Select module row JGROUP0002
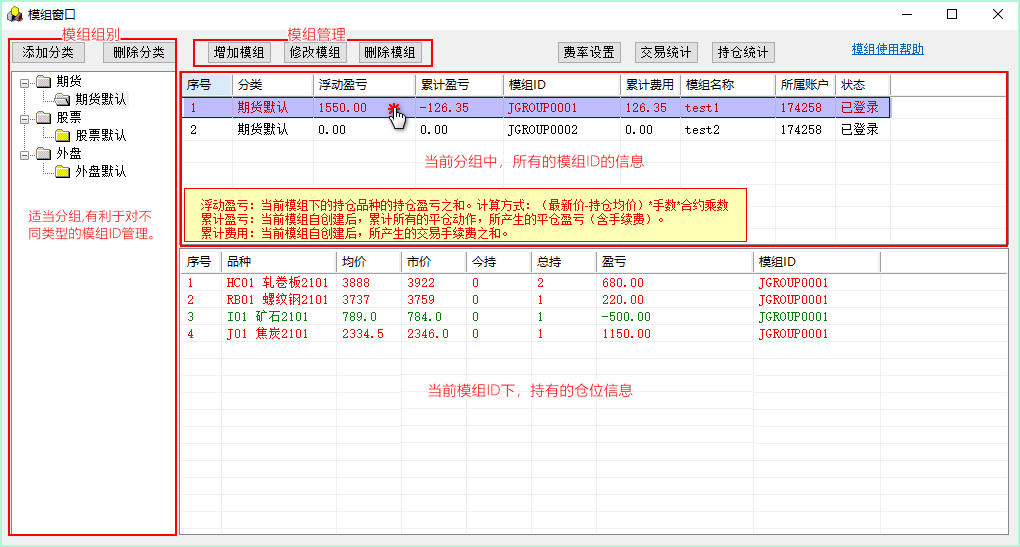The width and height of the screenshot is (1020, 547). click(536, 129)
